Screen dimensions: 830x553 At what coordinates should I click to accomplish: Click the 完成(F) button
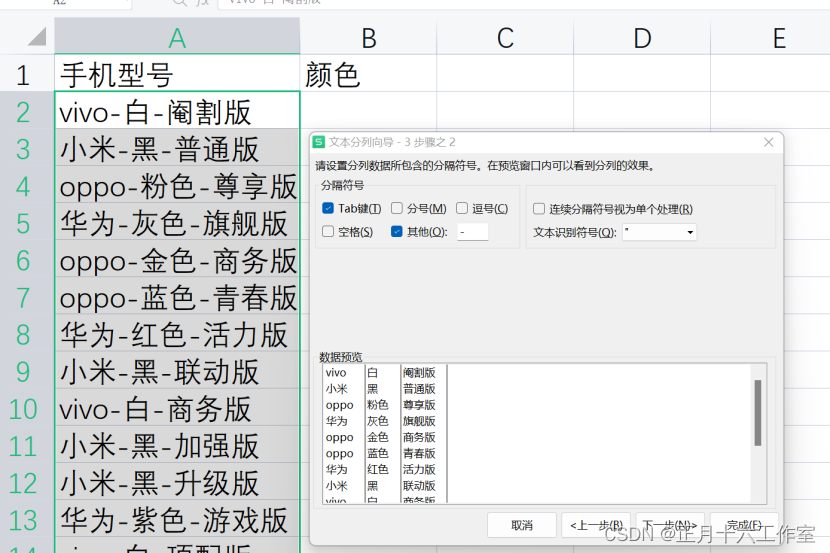coord(744,525)
